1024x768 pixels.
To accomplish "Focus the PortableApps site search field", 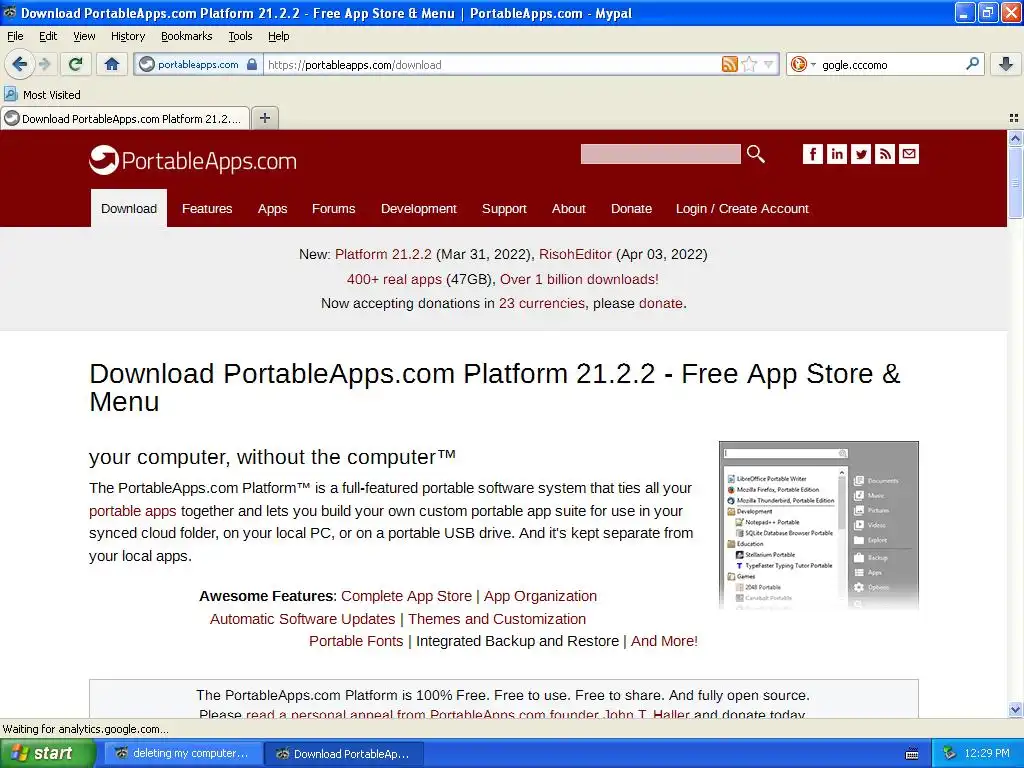I will [660, 154].
